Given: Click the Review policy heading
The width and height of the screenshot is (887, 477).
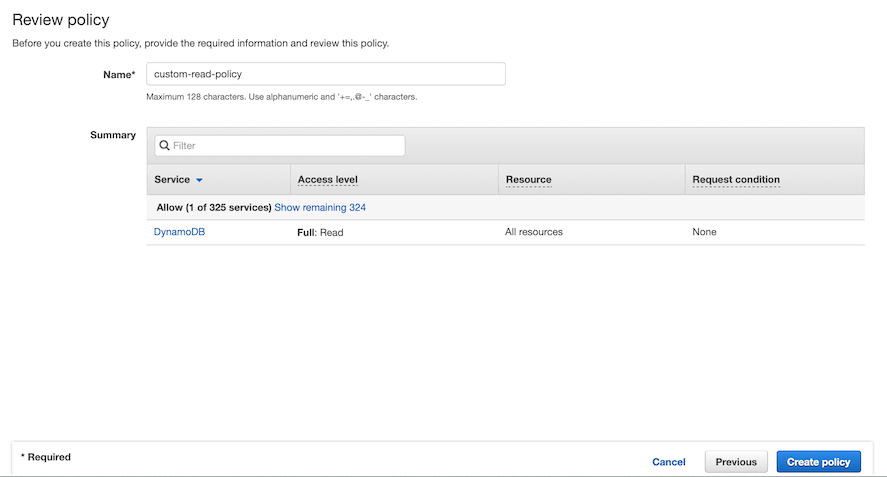Looking at the screenshot, I should click(x=61, y=19).
